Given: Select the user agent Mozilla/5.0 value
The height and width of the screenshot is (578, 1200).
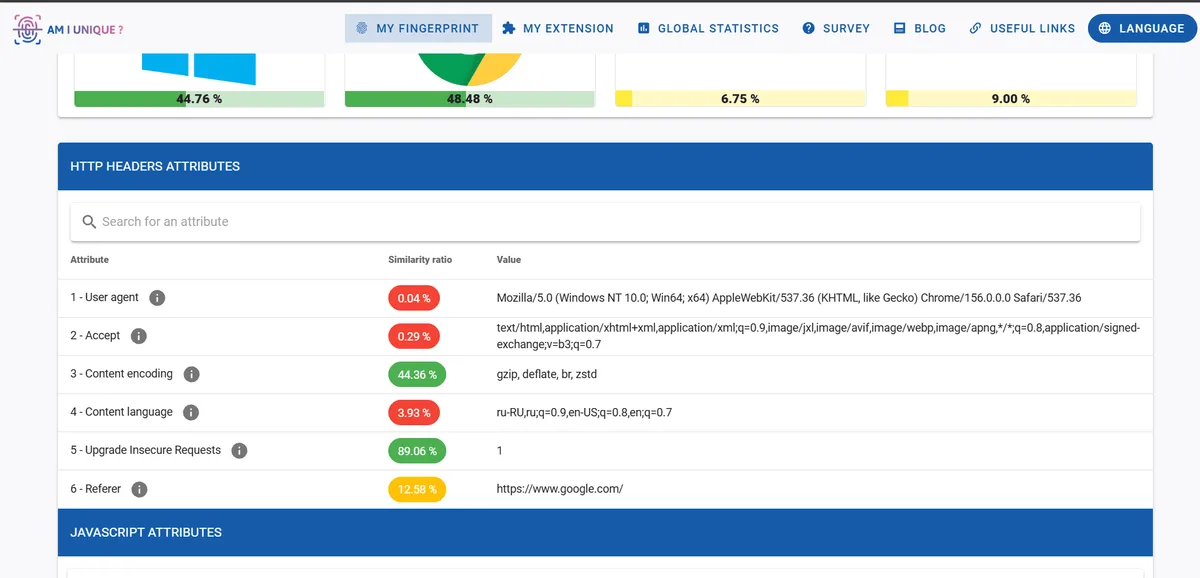Looking at the screenshot, I should 789,298.
